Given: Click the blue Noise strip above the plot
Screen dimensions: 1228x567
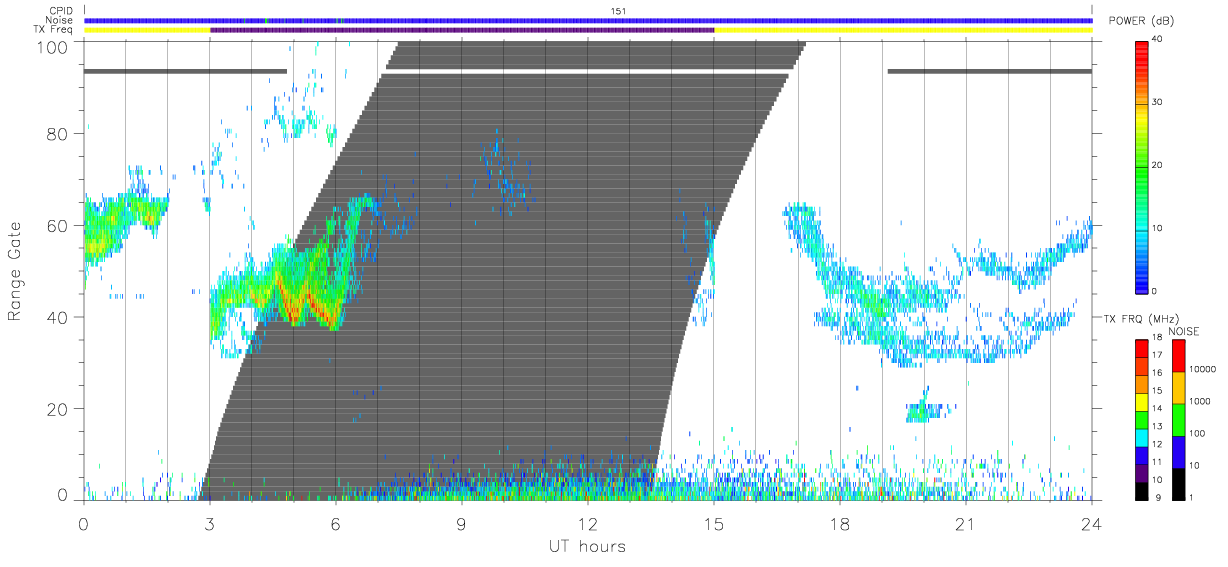Looking at the screenshot, I should click(x=588, y=20).
